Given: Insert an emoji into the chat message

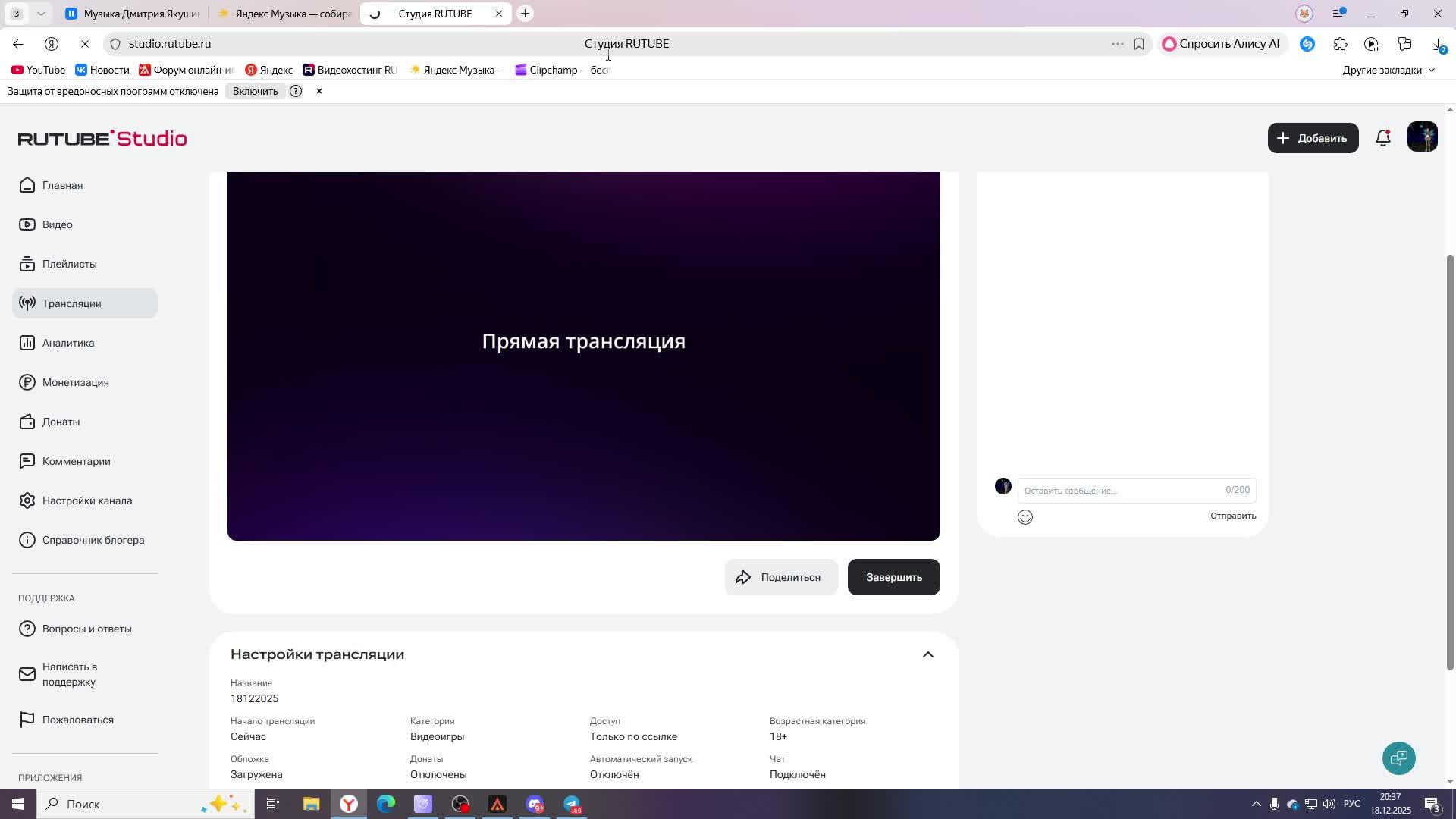Looking at the screenshot, I should (1025, 516).
